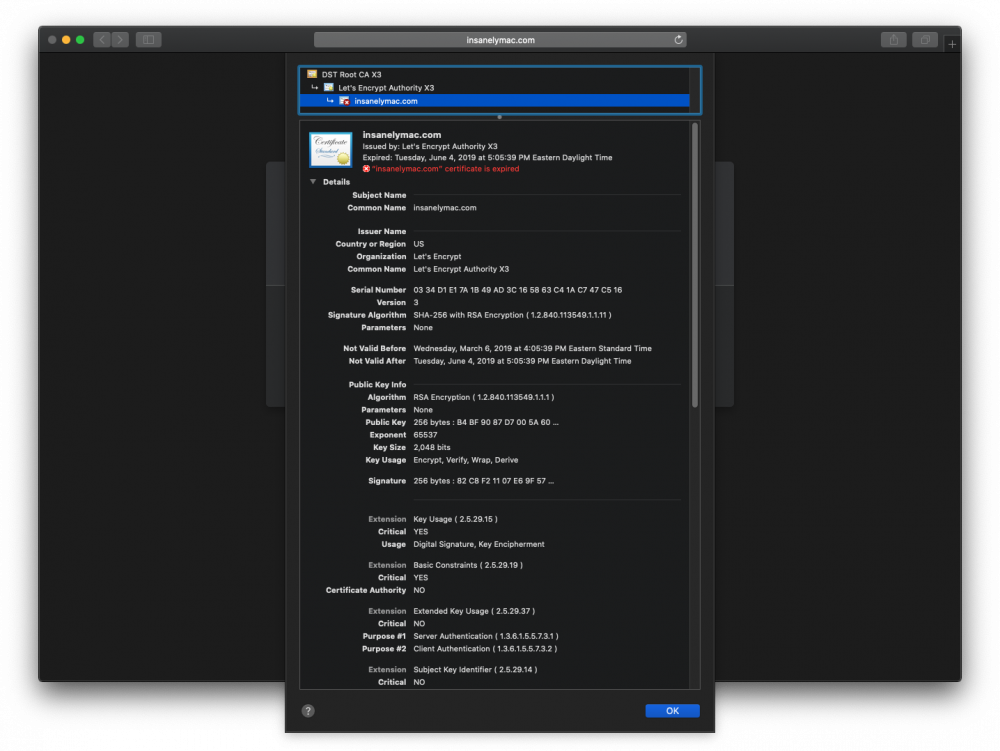
Task: Click the serial number value 03 34 D1 E1
Action: click(x=517, y=290)
